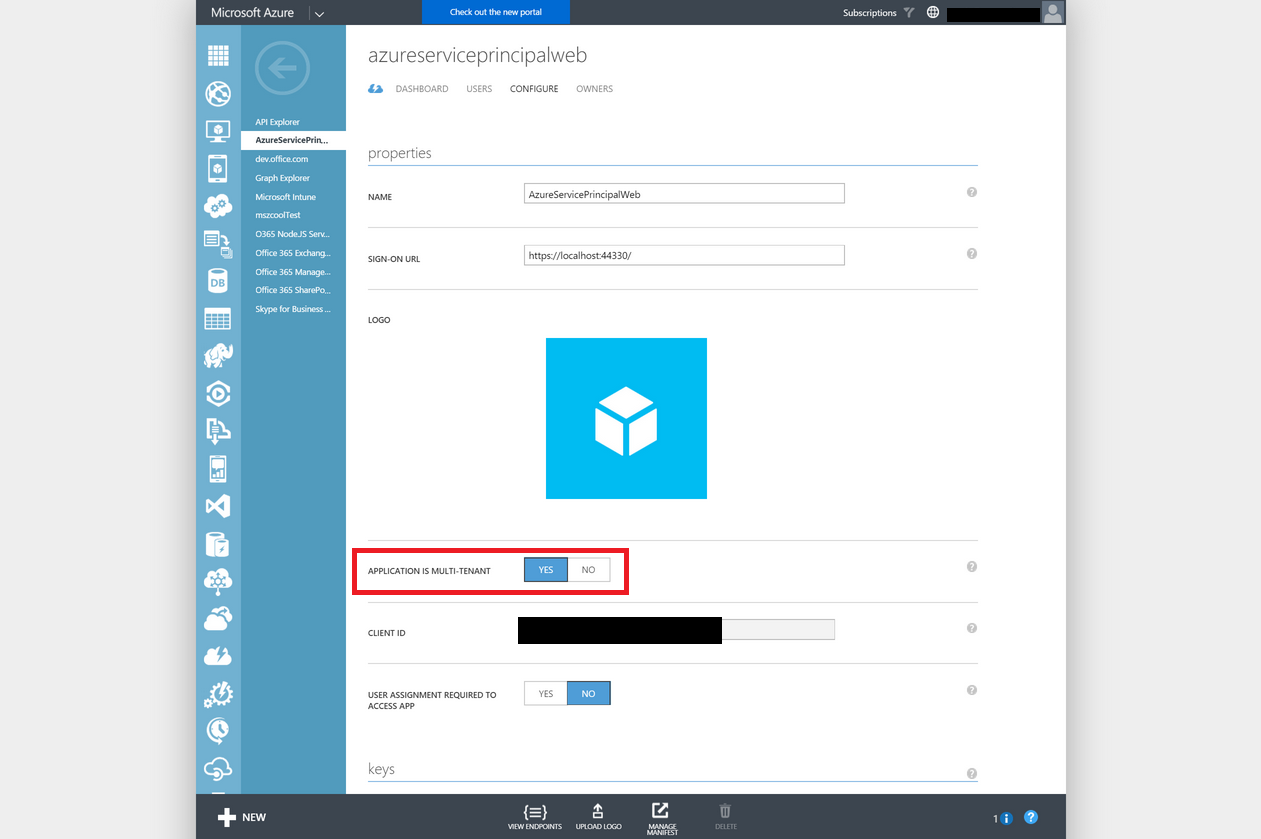Switch to the Dashboard tab
1261x839 pixels.
coord(422,89)
